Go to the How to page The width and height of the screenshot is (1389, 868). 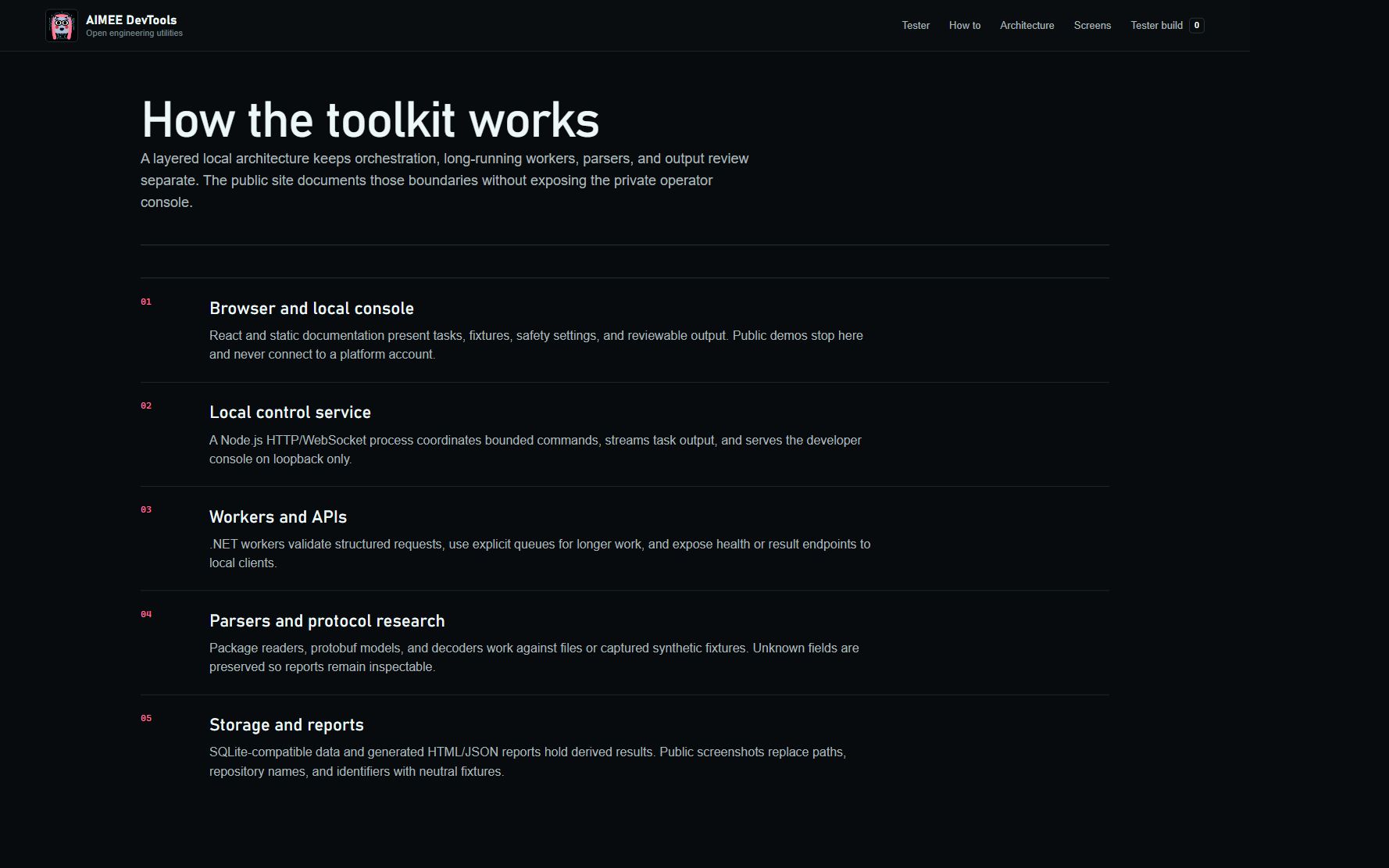point(965,26)
